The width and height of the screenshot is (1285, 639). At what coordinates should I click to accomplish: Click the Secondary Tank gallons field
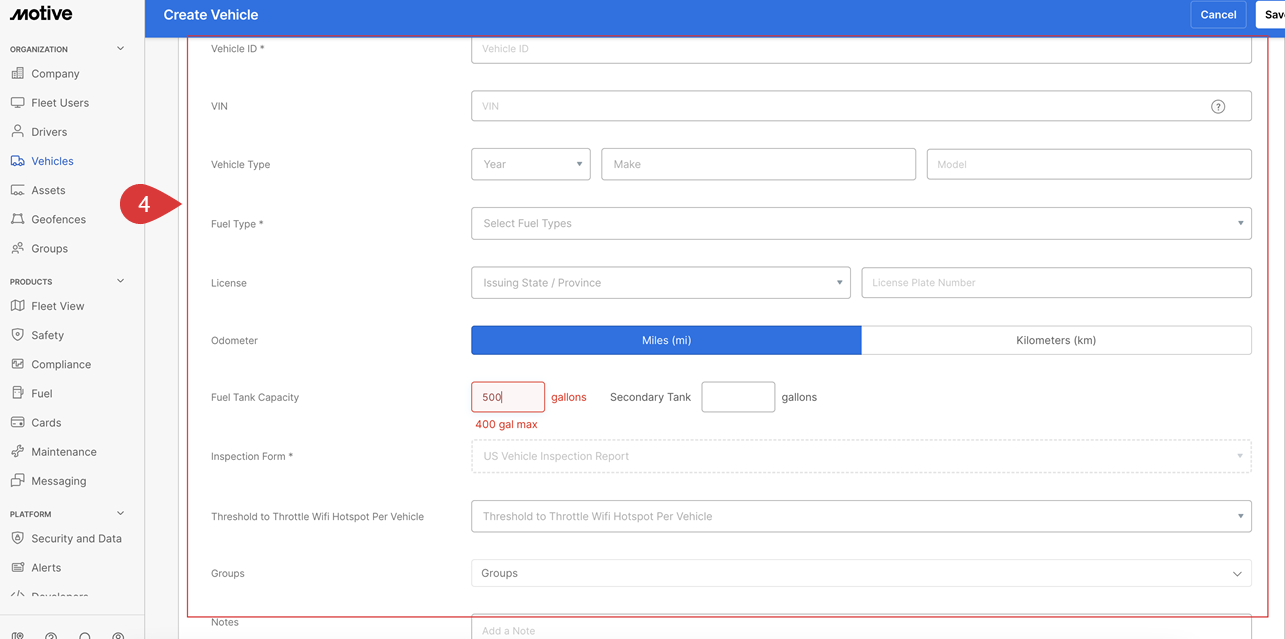coord(738,397)
